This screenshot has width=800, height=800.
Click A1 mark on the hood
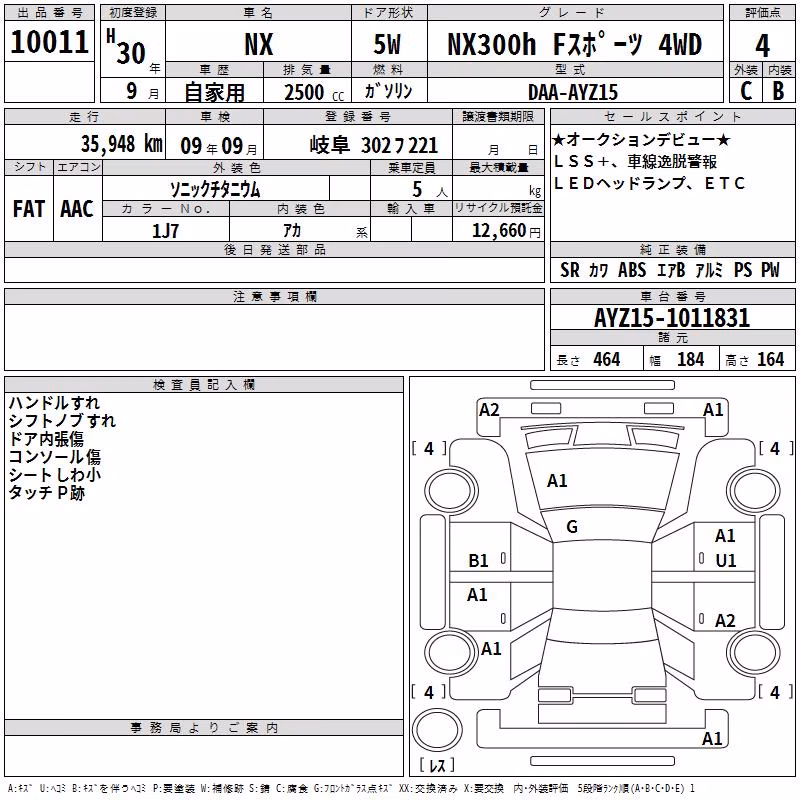click(557, 481)
